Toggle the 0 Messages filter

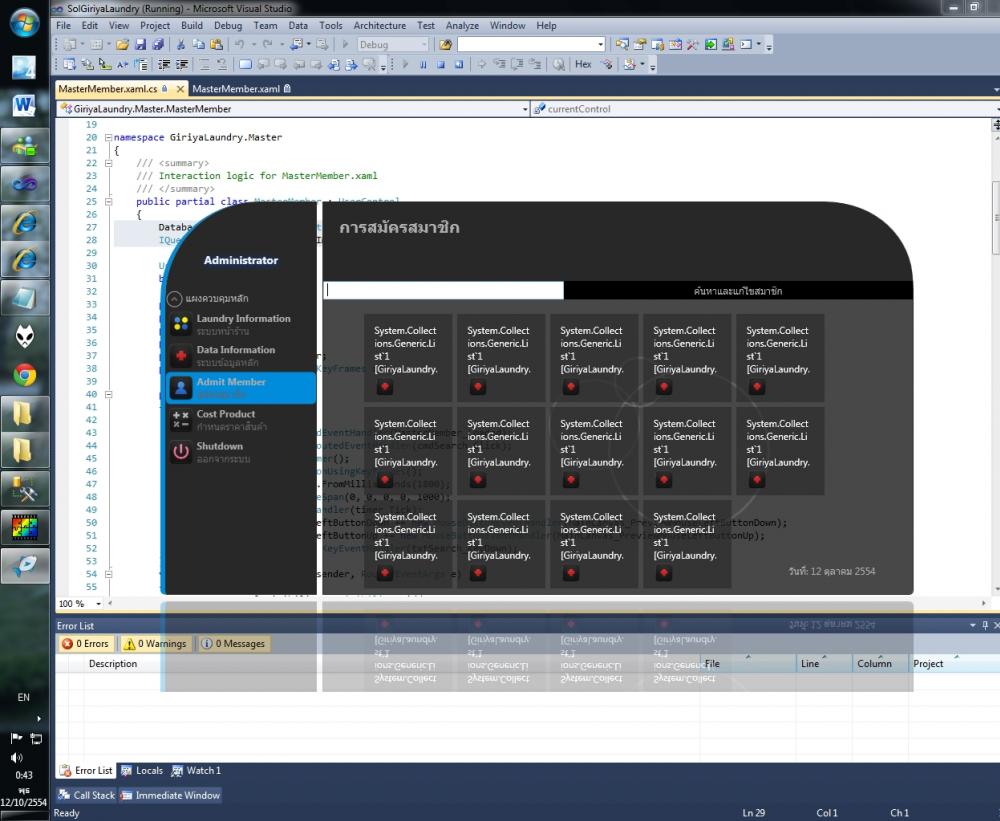tap(232, 644)
